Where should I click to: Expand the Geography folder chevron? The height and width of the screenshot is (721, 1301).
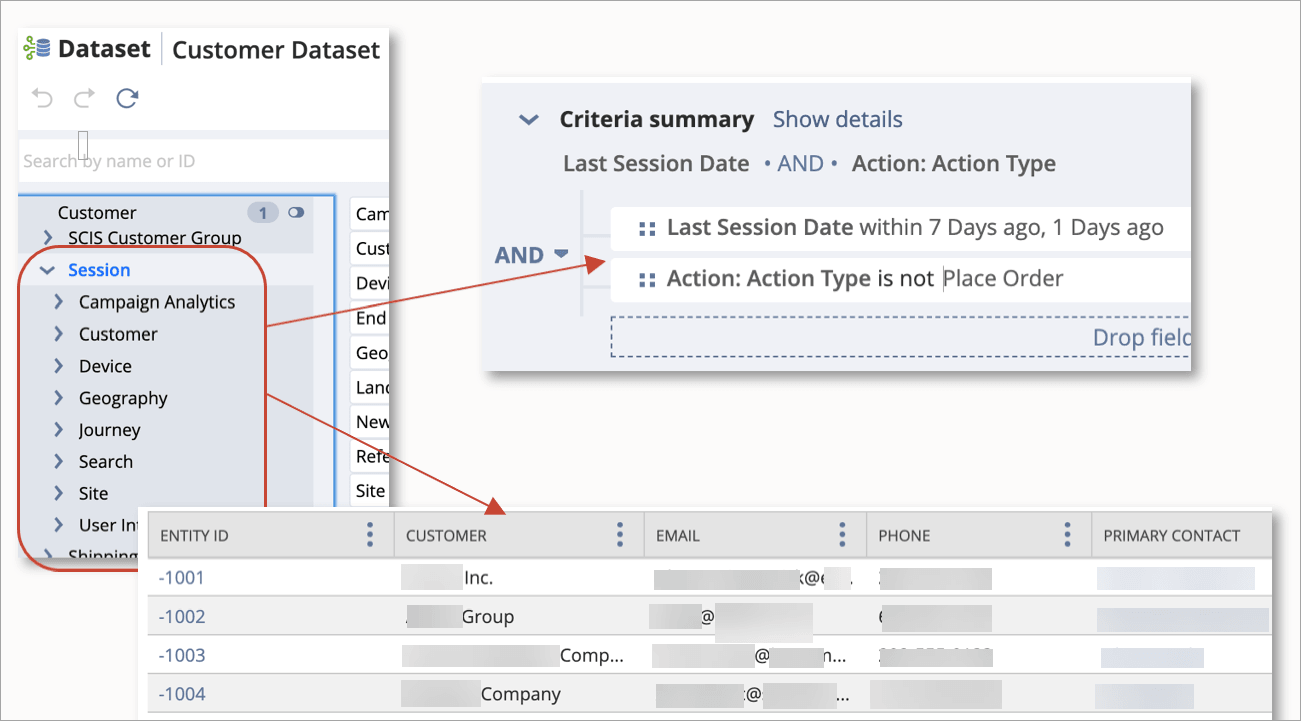[59, 398]
